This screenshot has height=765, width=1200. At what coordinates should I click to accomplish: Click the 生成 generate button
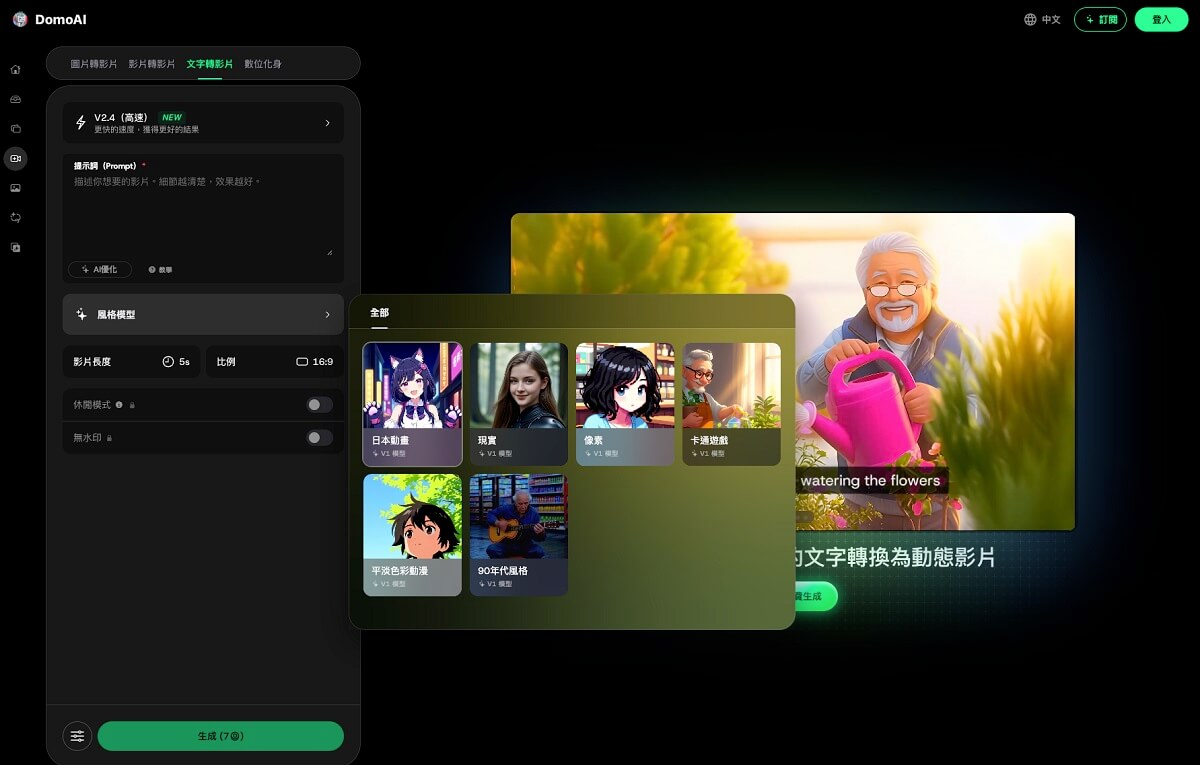[220, 736]
